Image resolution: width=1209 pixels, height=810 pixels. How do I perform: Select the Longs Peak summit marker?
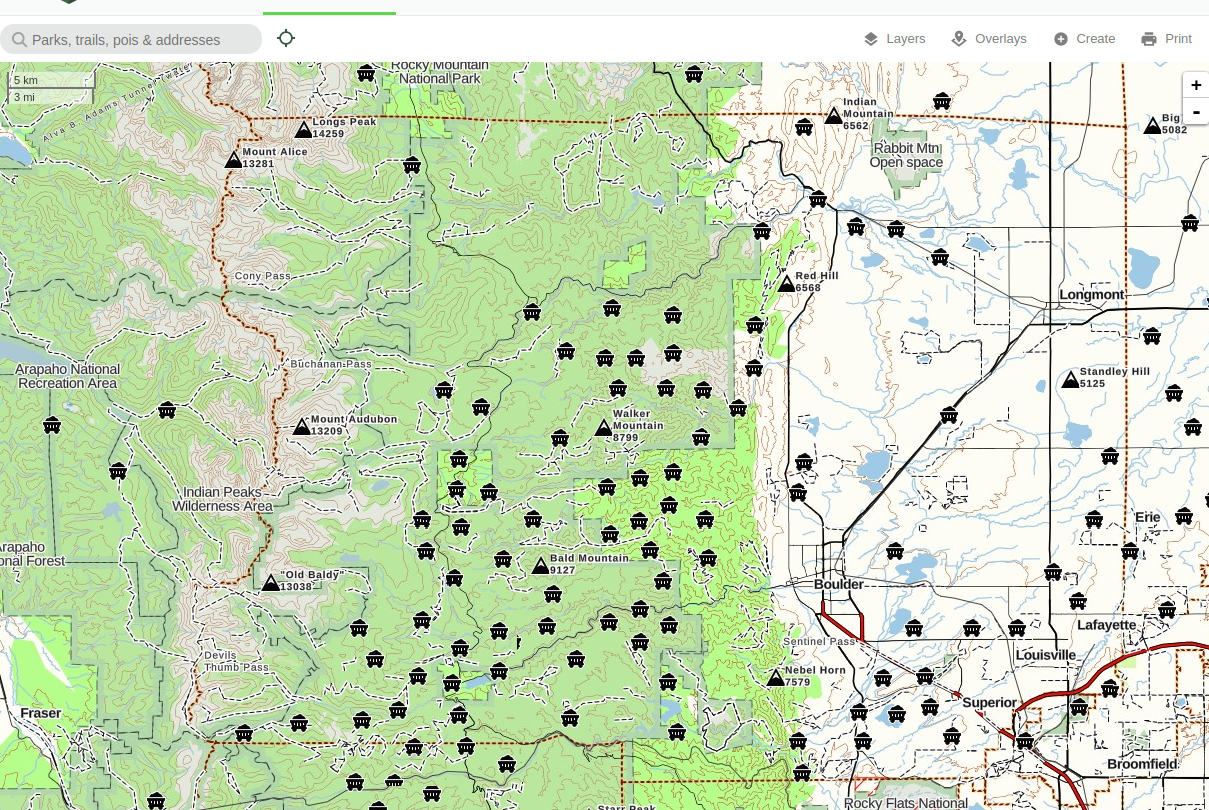[x=303, y=130]
